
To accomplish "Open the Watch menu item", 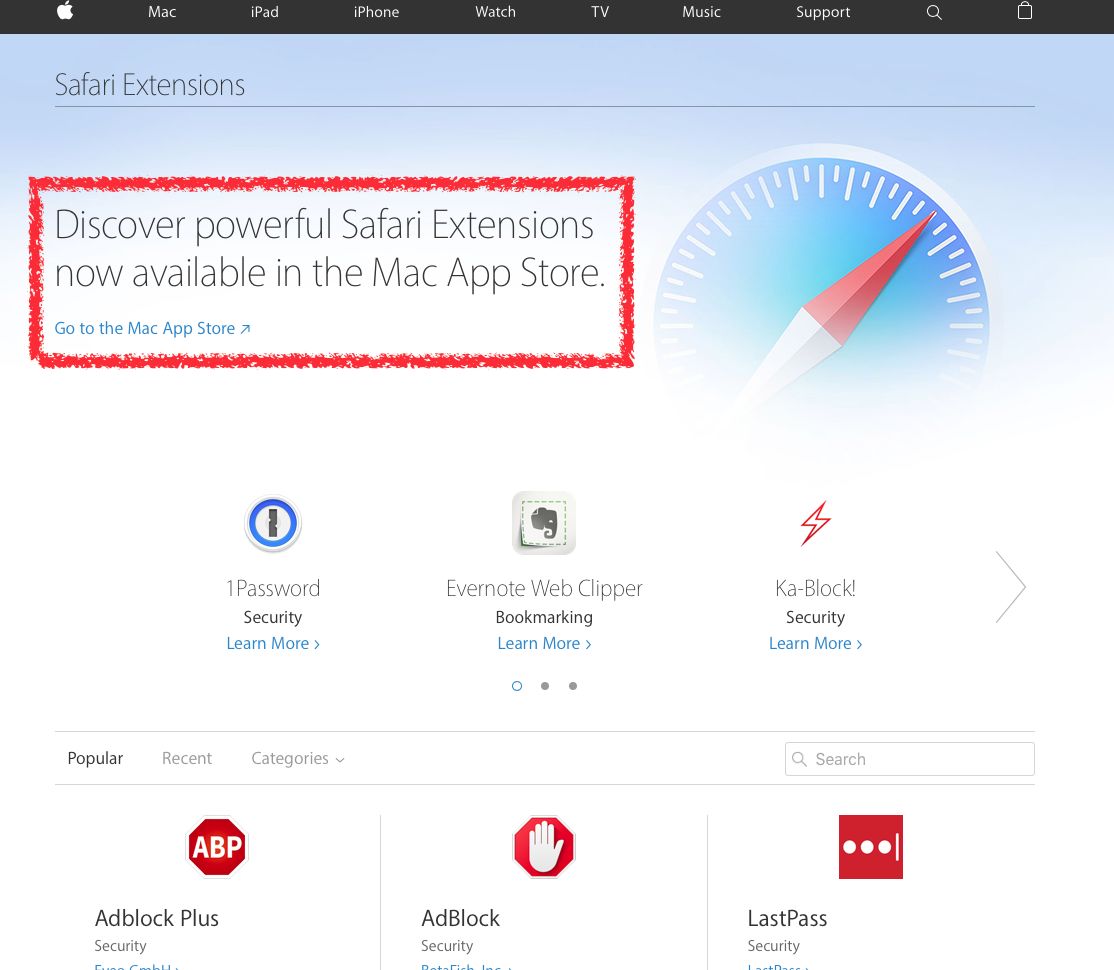I will (495, 11).
